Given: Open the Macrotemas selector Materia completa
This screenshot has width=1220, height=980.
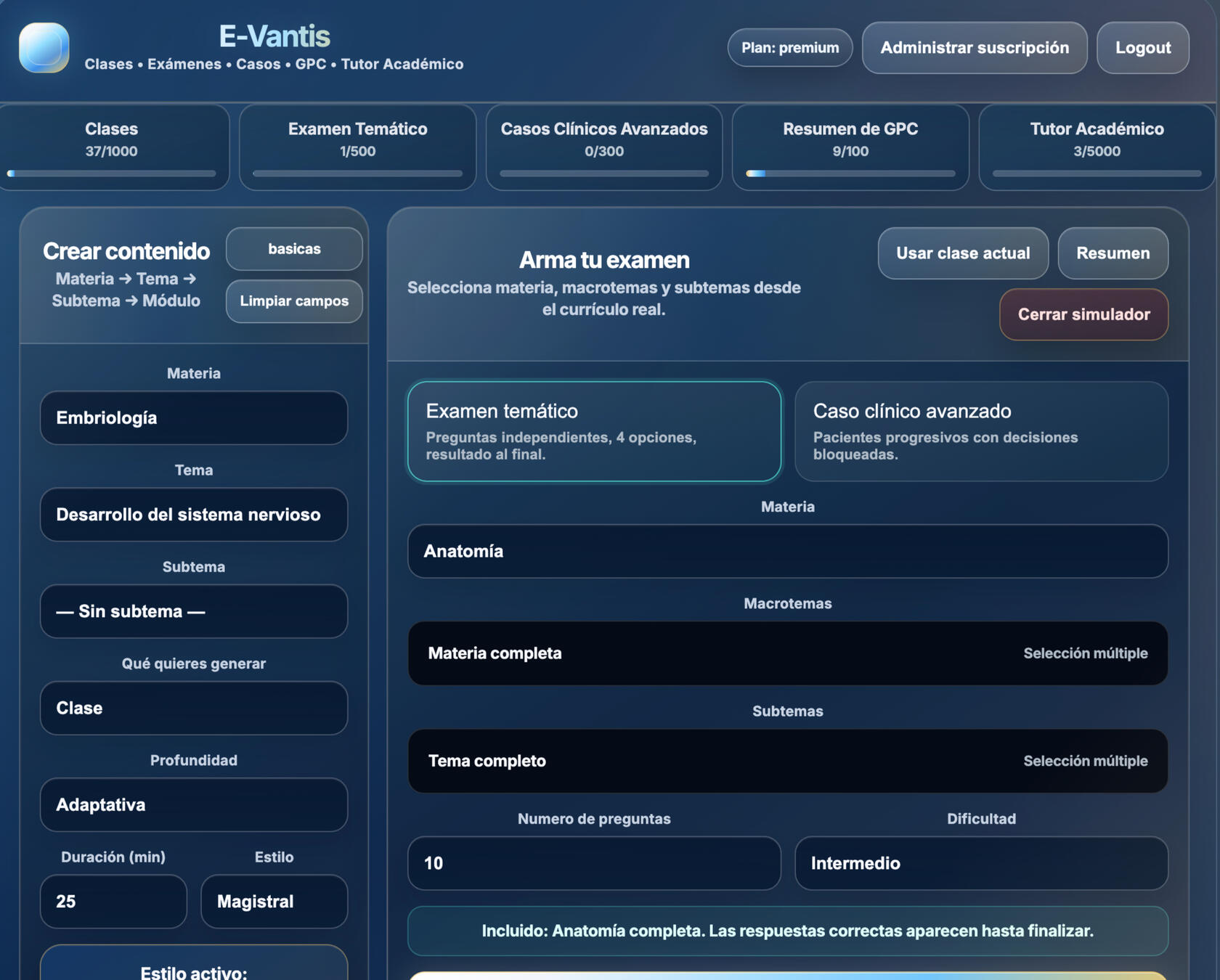Looking at the screenshot, I should click(788, 653).
